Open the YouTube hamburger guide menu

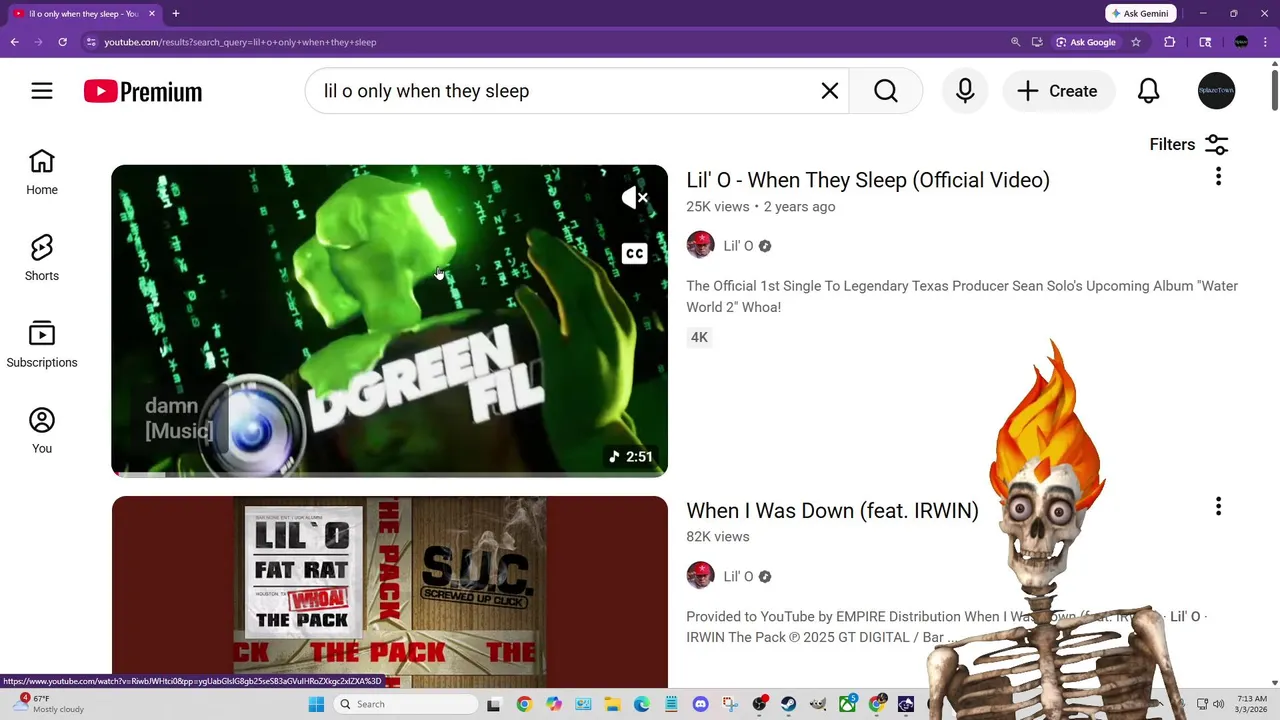click(x=42, y=91)
